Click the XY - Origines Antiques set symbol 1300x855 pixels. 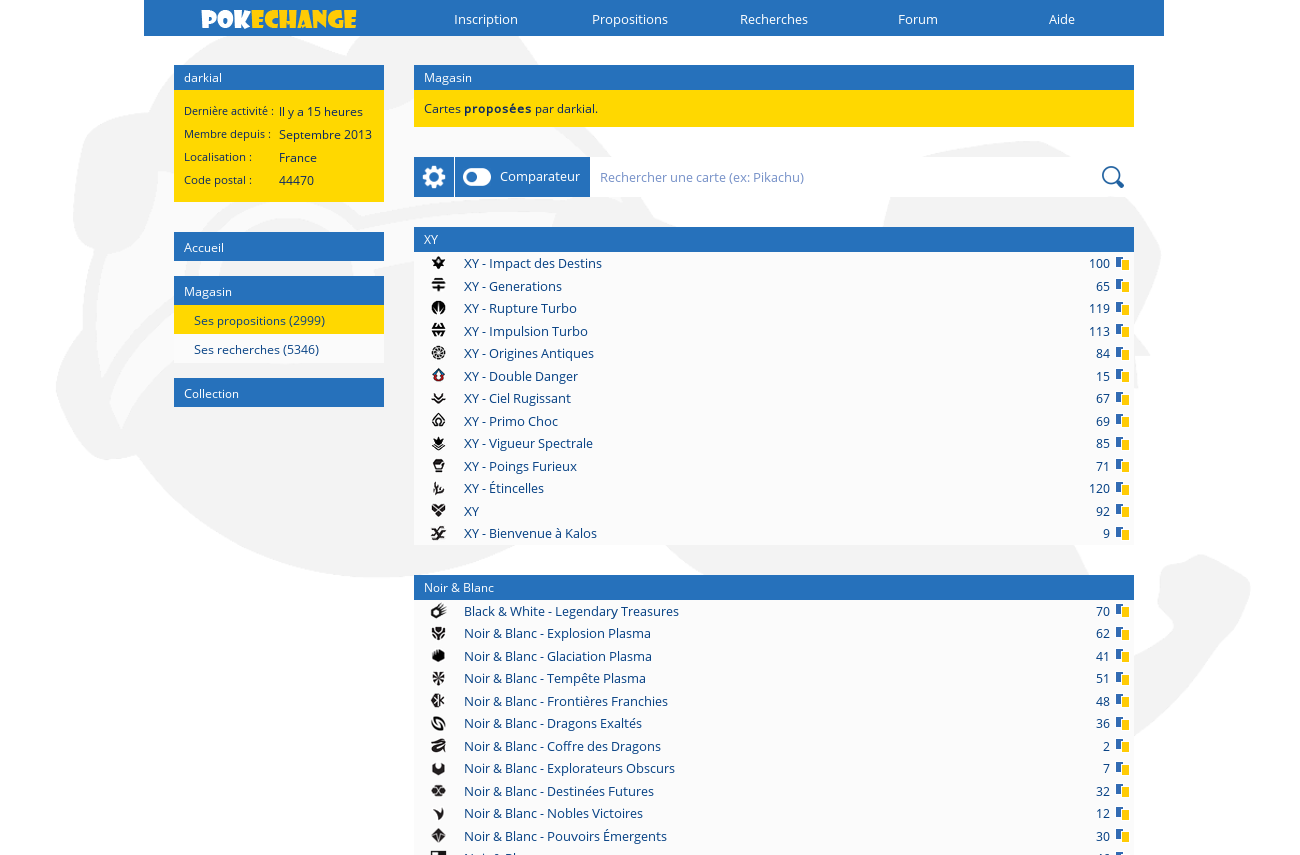coord(438,353)
